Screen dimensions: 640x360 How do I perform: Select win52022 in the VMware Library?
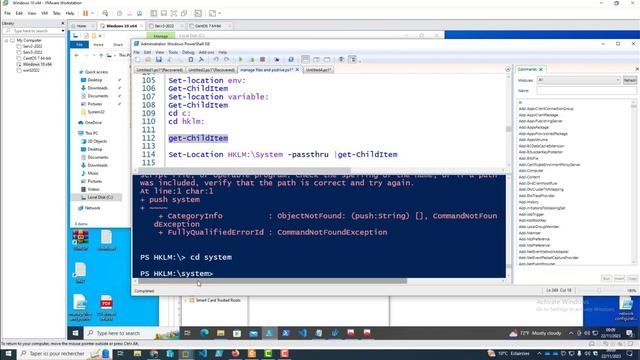31,70
